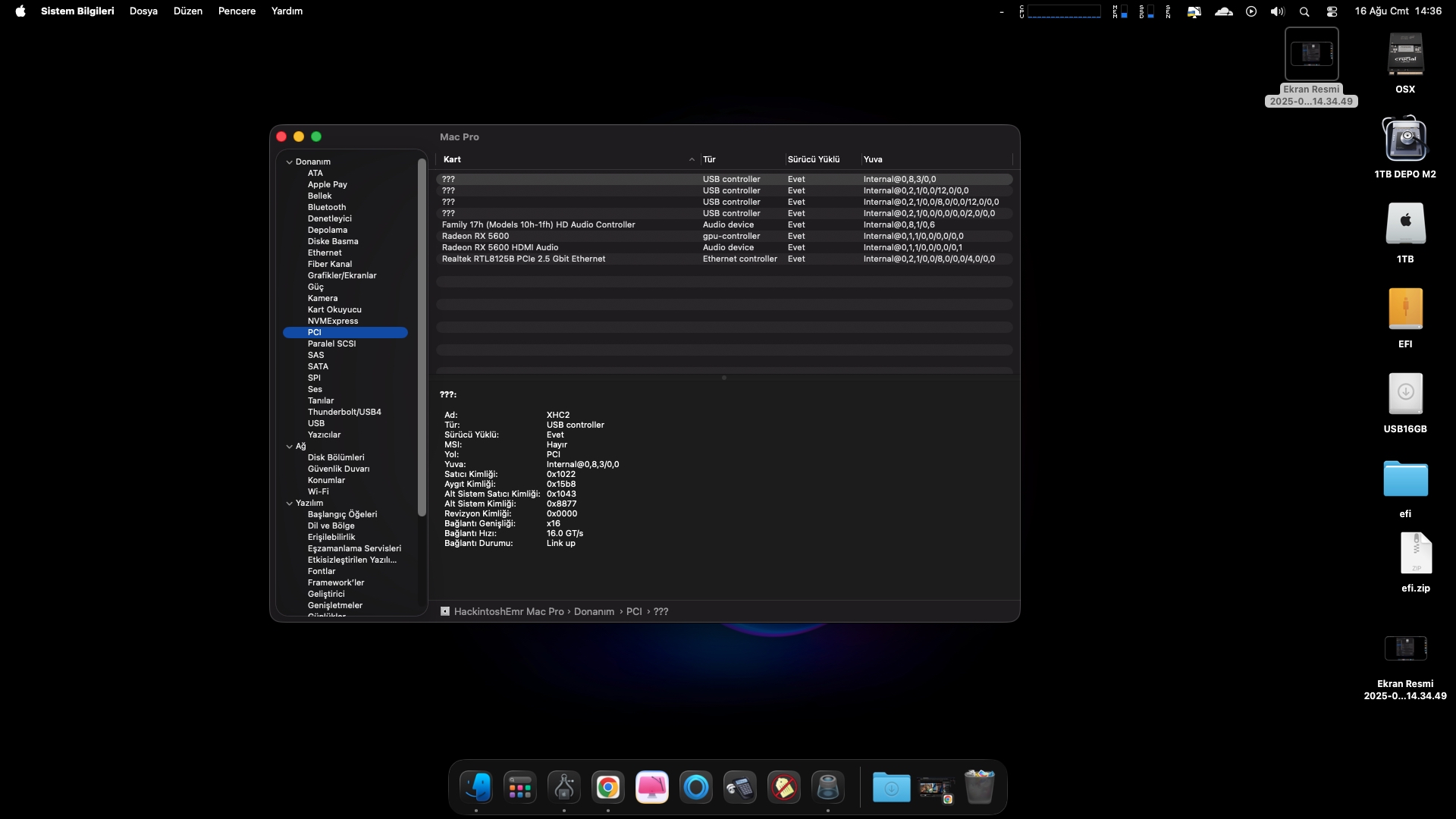Viewport: 1456px width, 819px height.
Task: Select the Radeon RX 5600 row
Action: [475, 237]
